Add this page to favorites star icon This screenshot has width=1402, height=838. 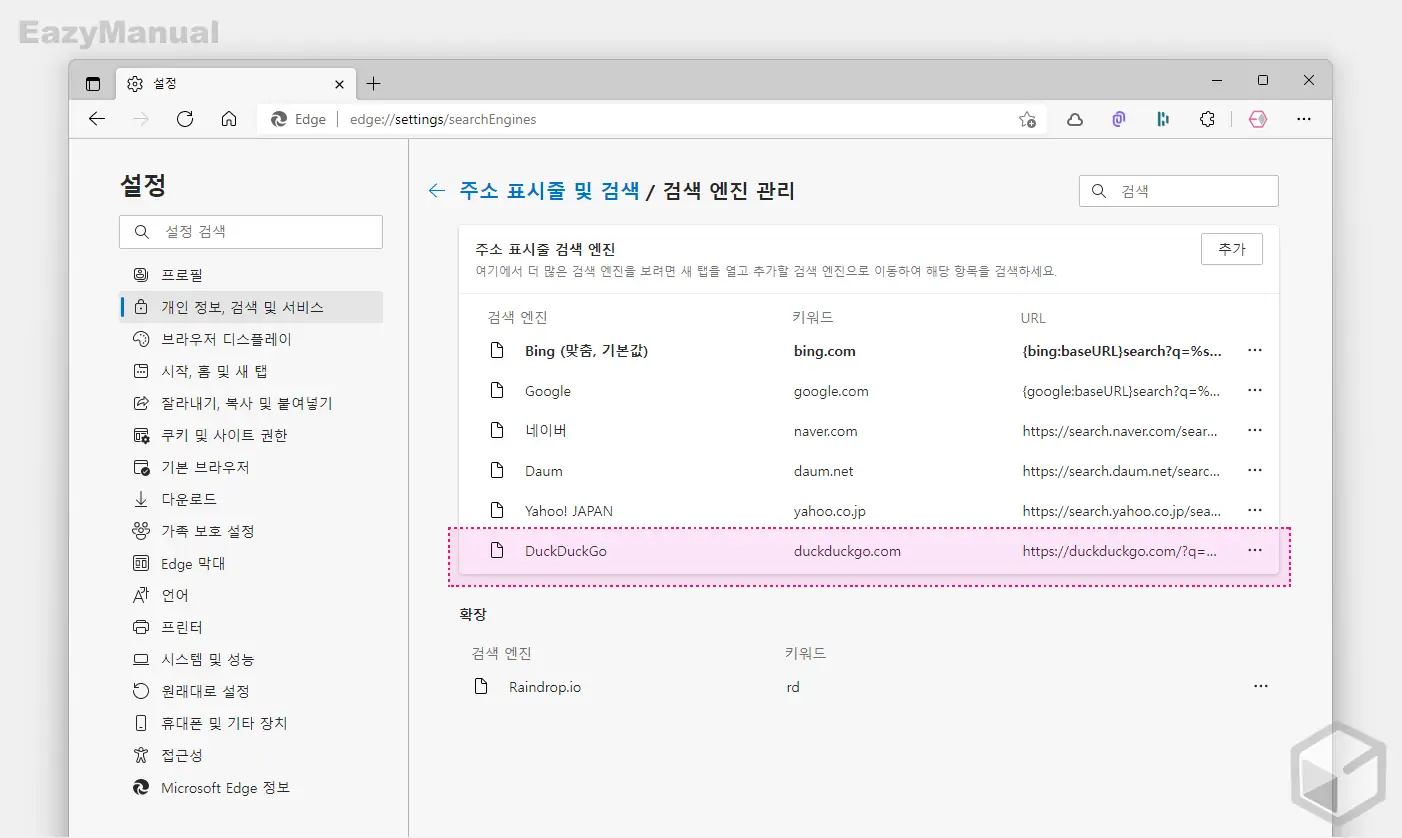[1027, 119]
